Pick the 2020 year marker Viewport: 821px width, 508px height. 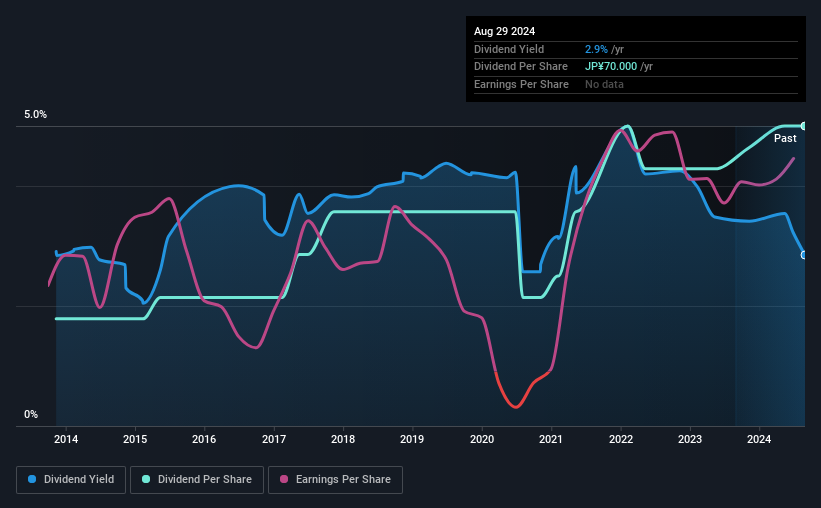482,438
